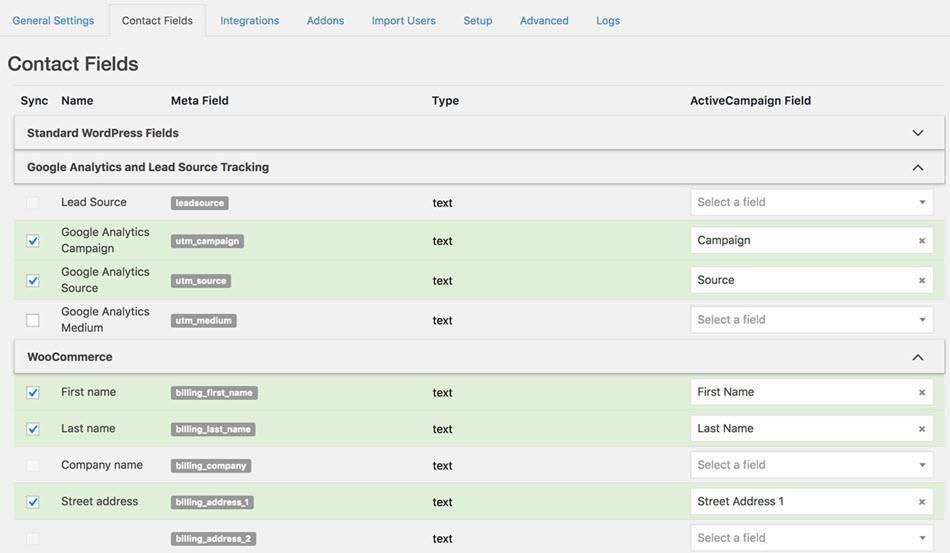Viewport: 950px width, 553px height.
Task: Enable sync for Google Analytics Medium
Action: click(x=33, y=320)
